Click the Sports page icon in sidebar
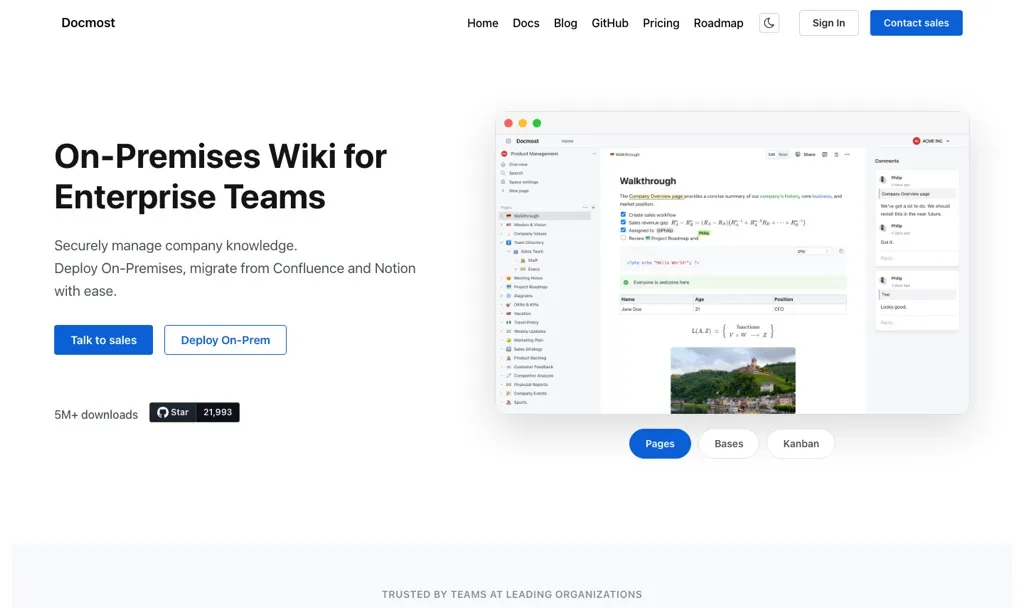Image resolution: width=1024 pixels, height=608 pixels. [509, 402]
